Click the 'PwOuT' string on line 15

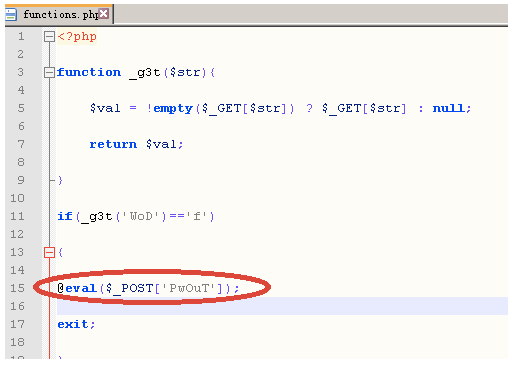[189, 288]
